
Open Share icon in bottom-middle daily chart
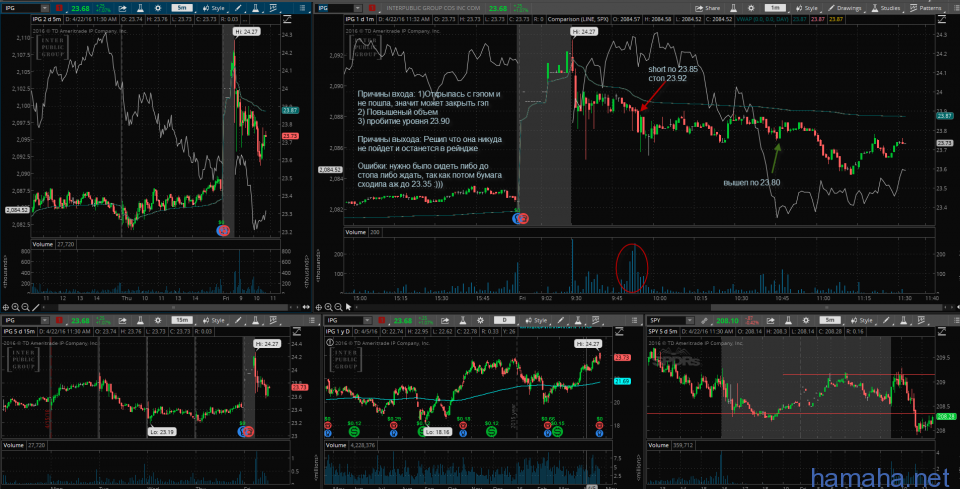[x=444, y=321]
